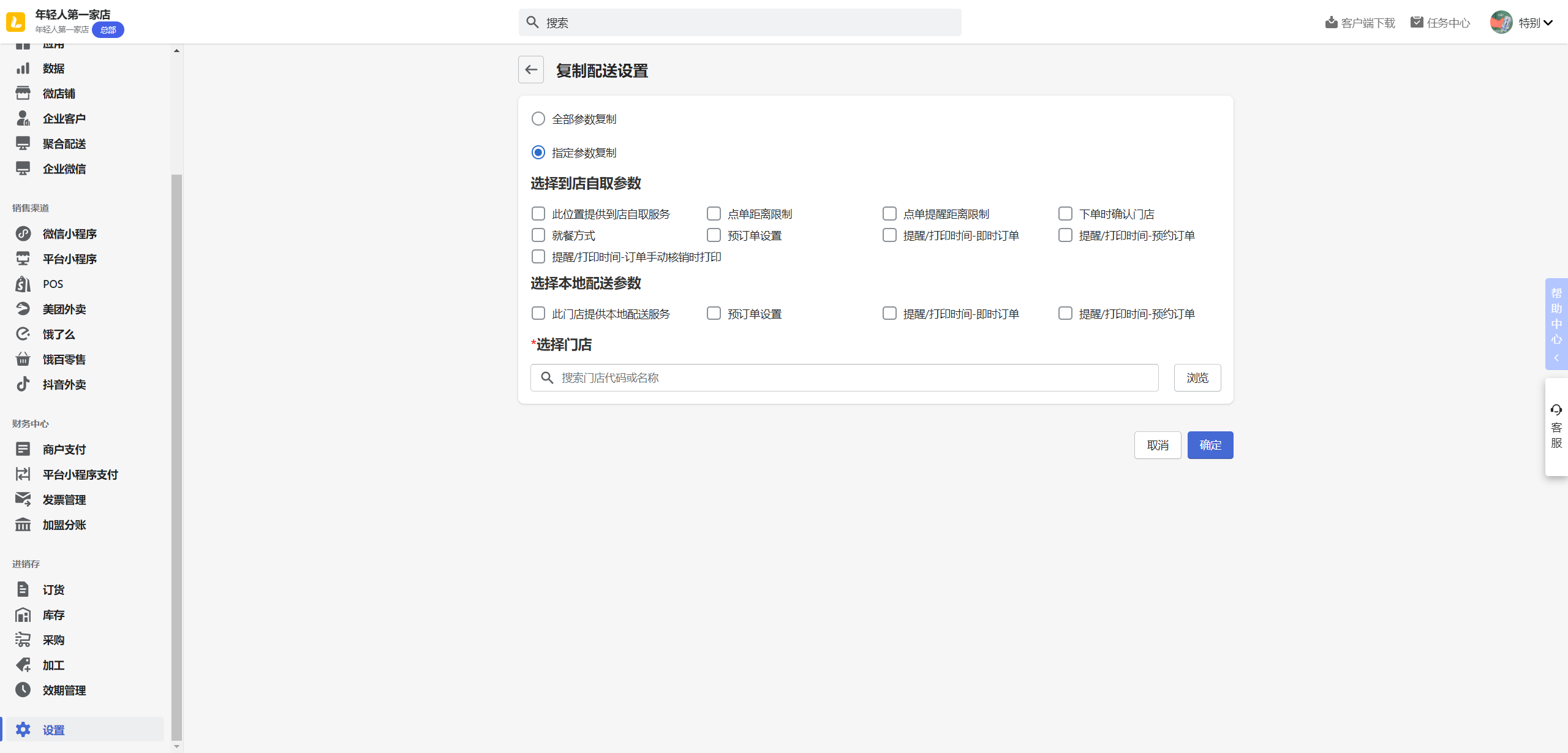The width and height of the screenshot is (1568, 753).
Task: Open the 聚合配送 menu item
Action: (64, 143)
